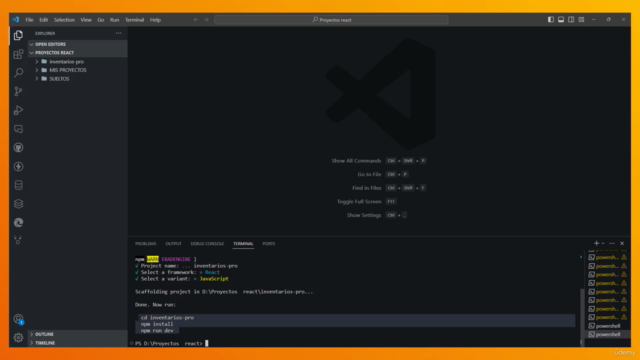Expand the OPEN EDITORS section
The height and width of the screenshot is (360, 640).
78,44
